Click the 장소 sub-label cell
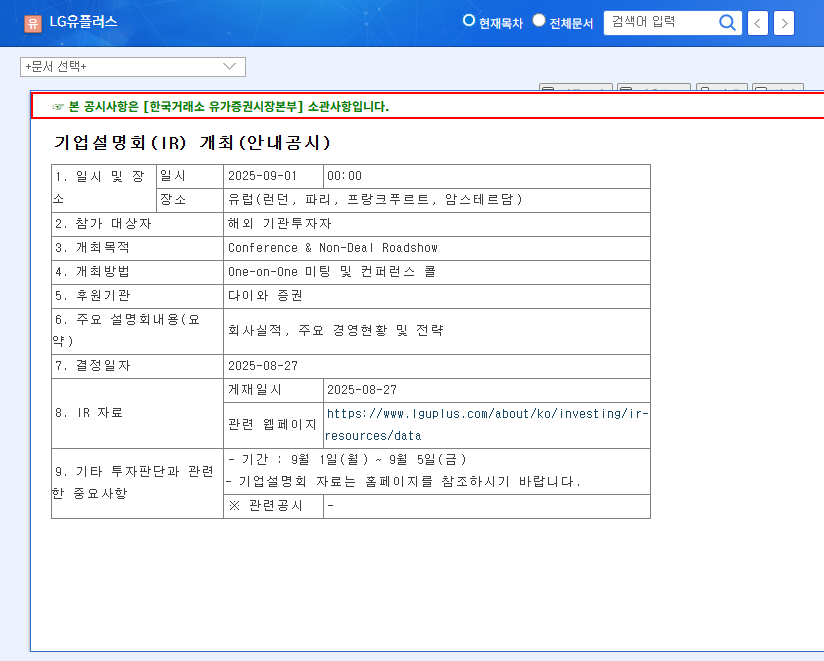The height and width of the screenshot is (661, 824). 190,200
